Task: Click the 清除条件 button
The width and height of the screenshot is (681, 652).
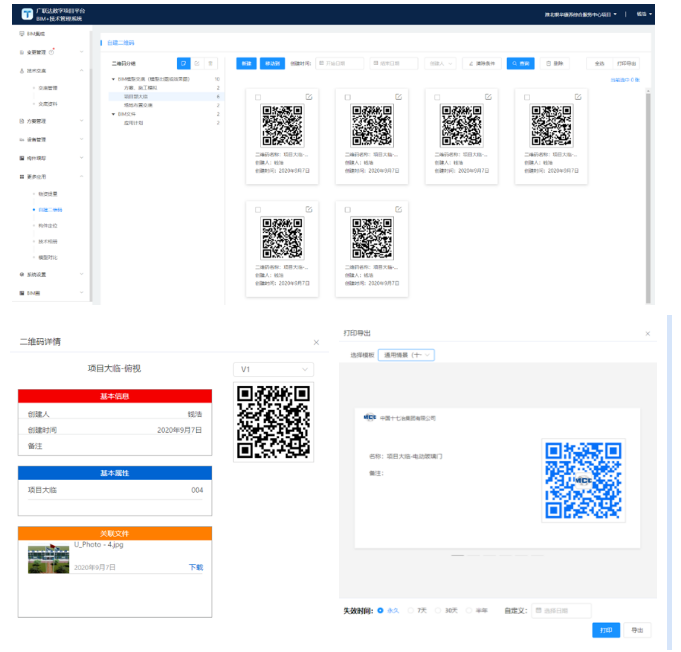Action: click(482, 63)
